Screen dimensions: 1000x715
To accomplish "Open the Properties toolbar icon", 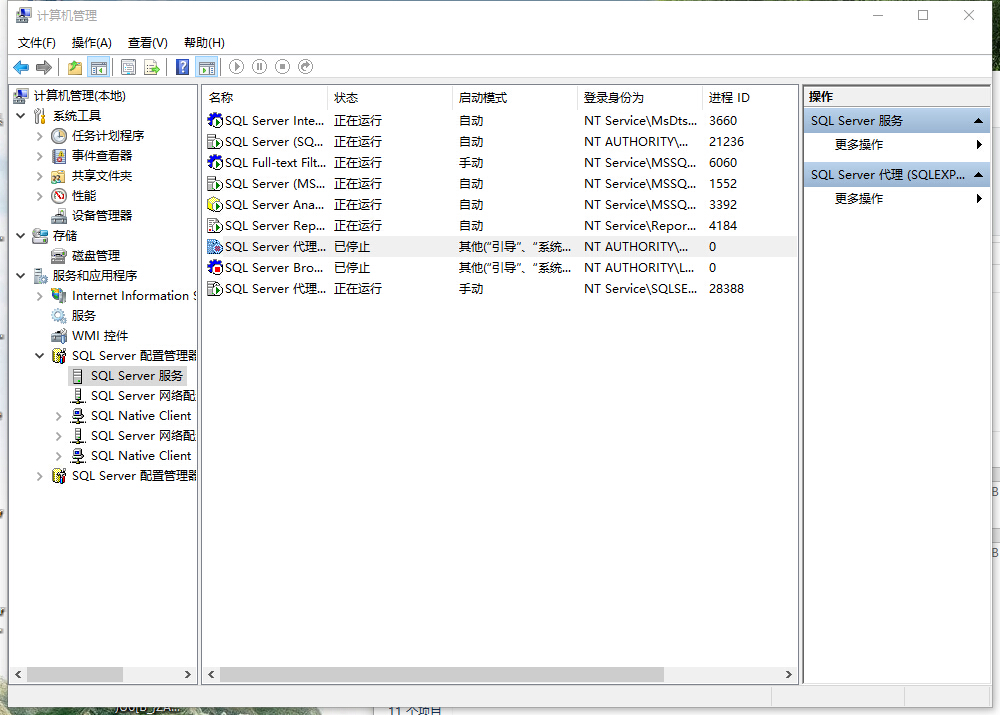I will click(128, 67).
